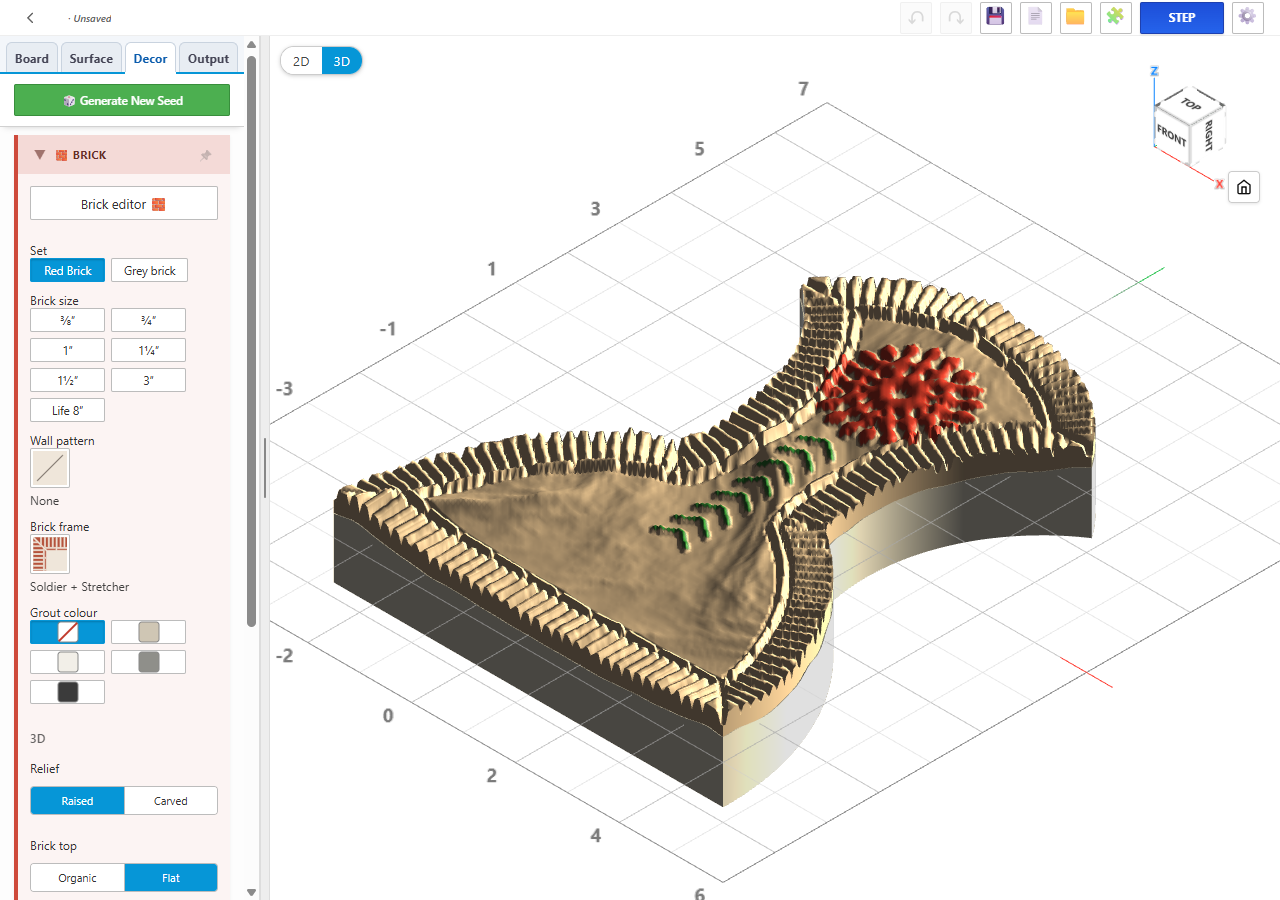1280x900 pixels.
Task: Select Carved relief option
Action: click(x=171, y=801)
